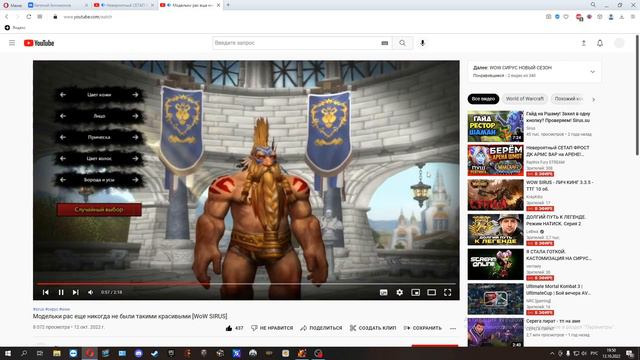
Task: Open the Scream Online video thumbnail
Action: click(496, 264)
